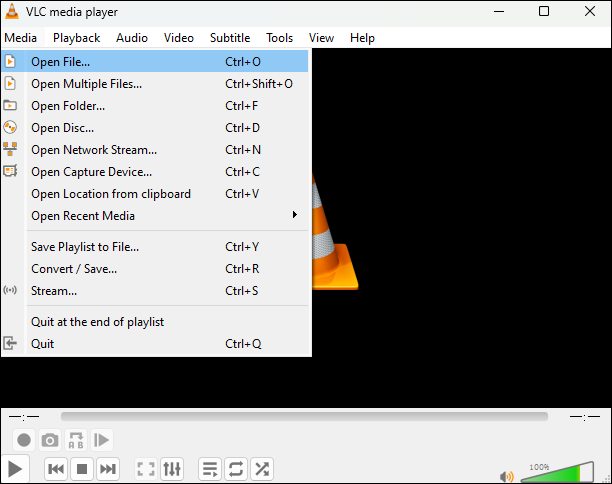Screen dimensions: 612x484
Task: Start playback with the Play button
Action: coord(15,469)
